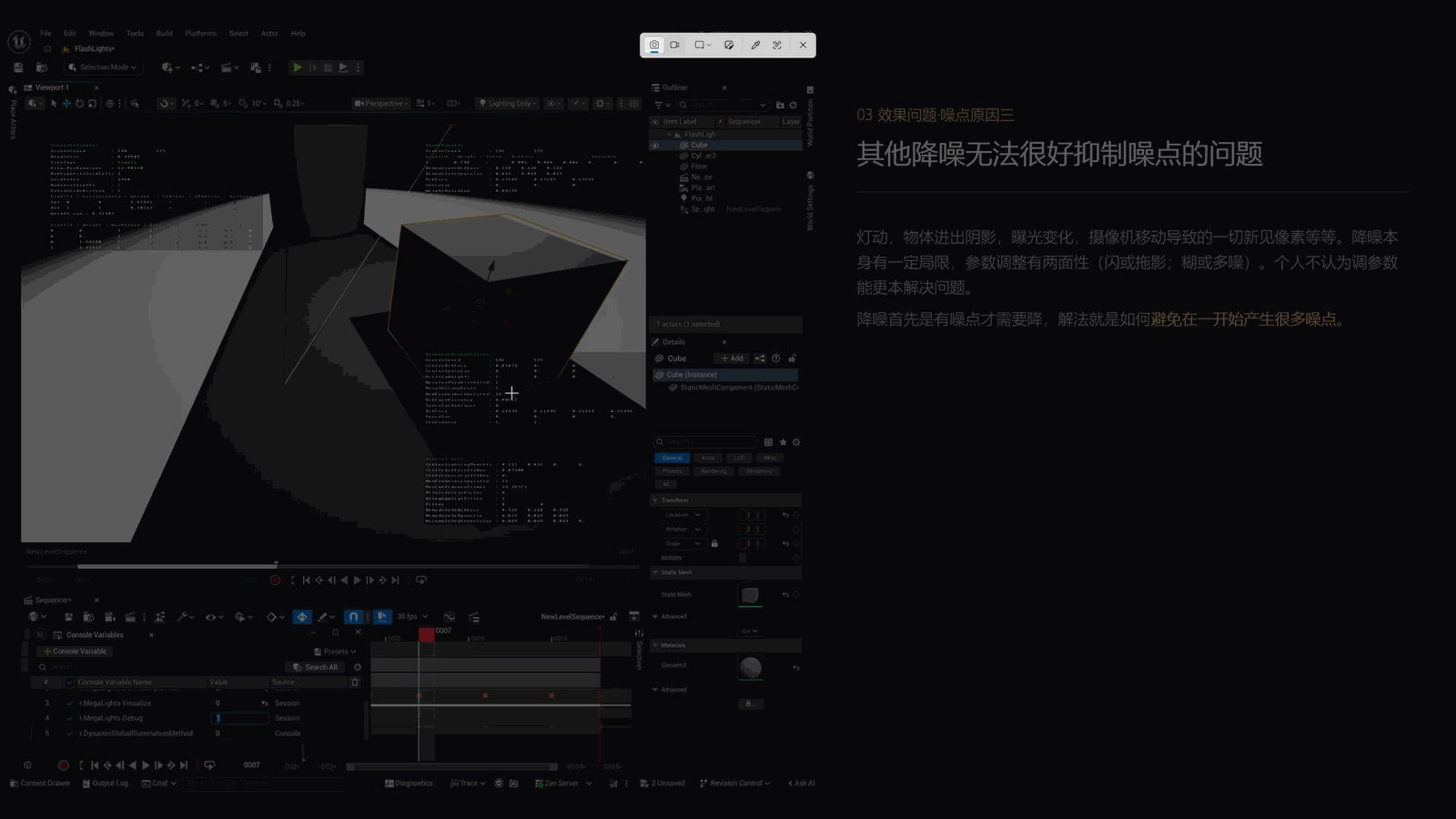
Task: Select the rotate gizmo tool in viewport
Action: coord(79,104)
